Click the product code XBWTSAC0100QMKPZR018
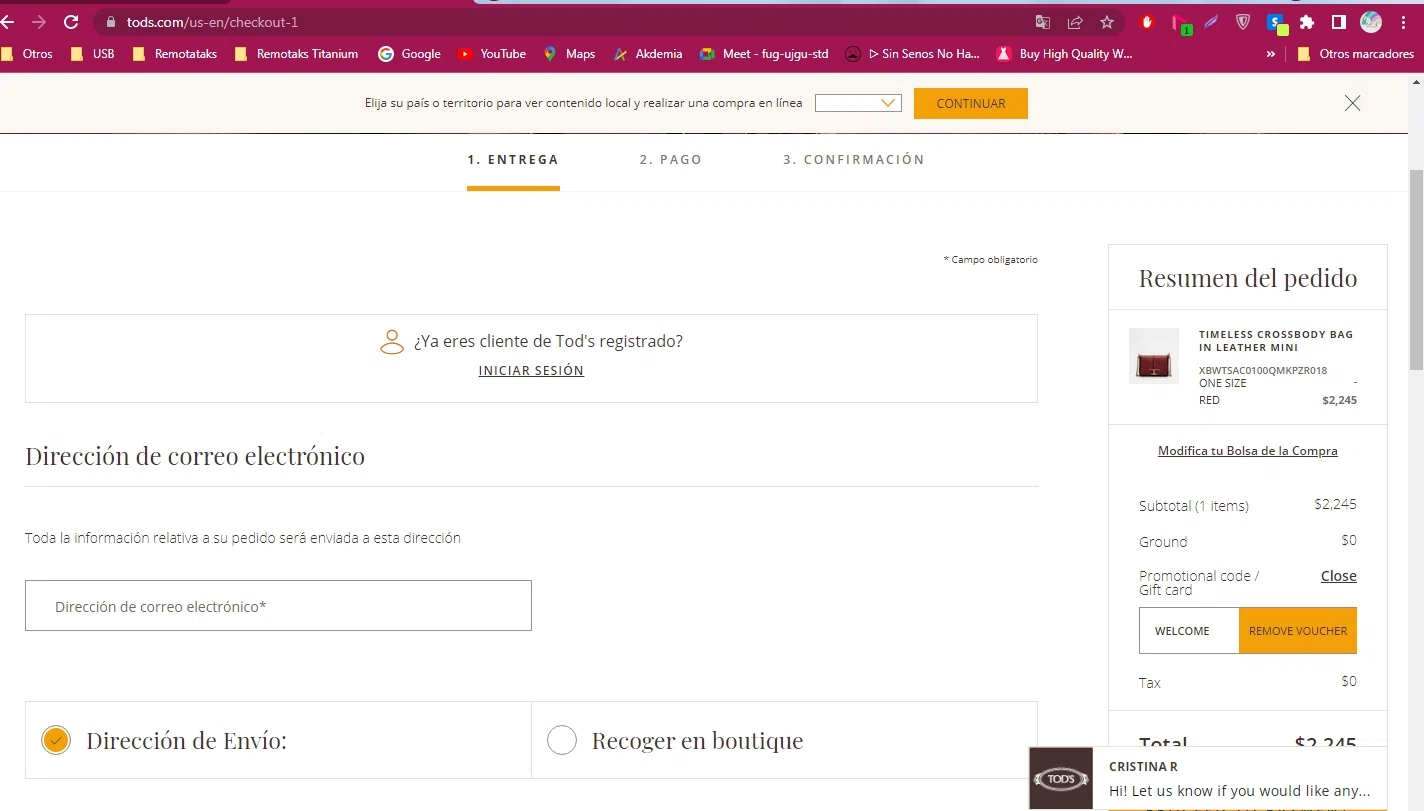 click(x=1263, y=371)
